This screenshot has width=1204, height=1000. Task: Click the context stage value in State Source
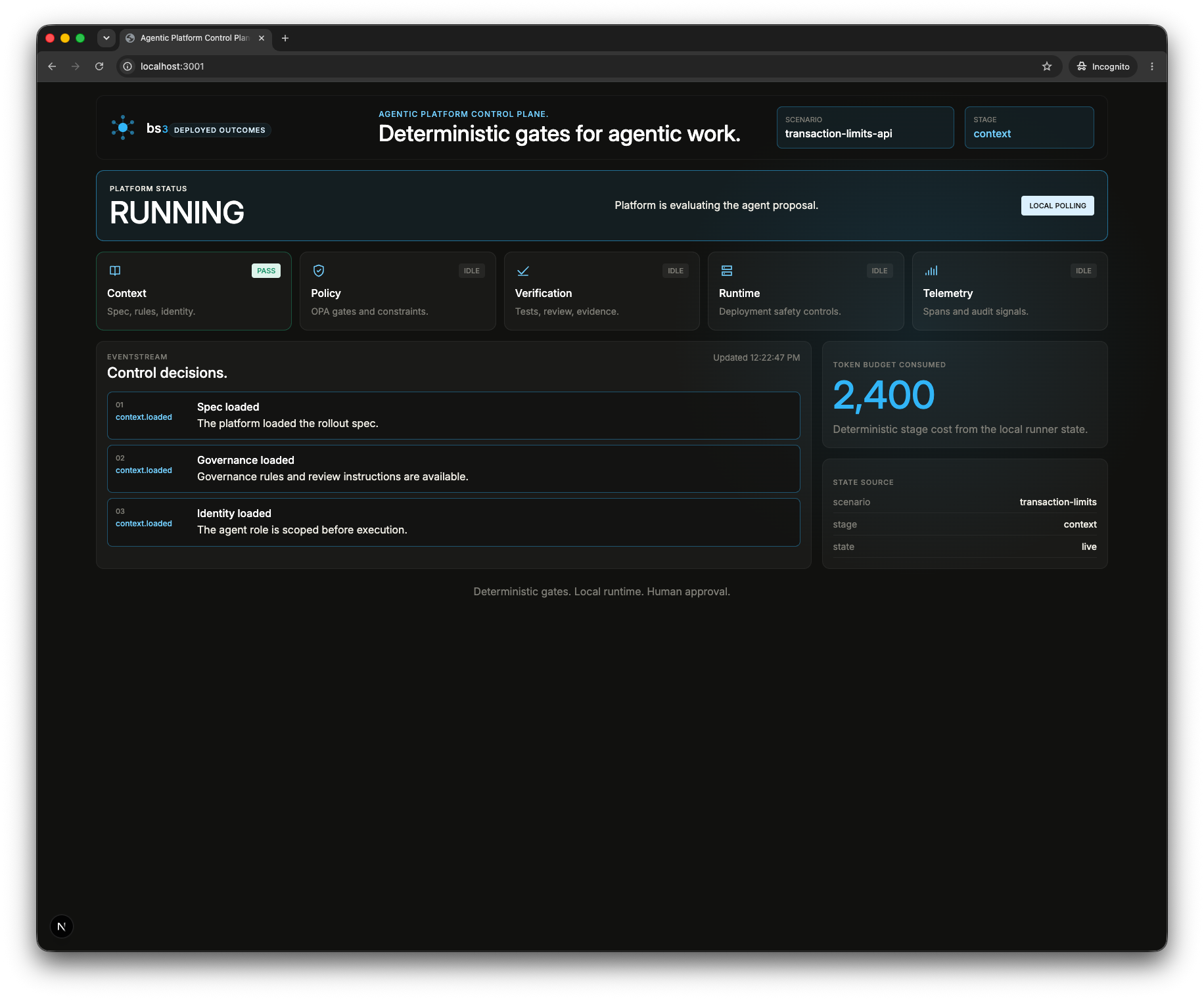point(1080,524)
